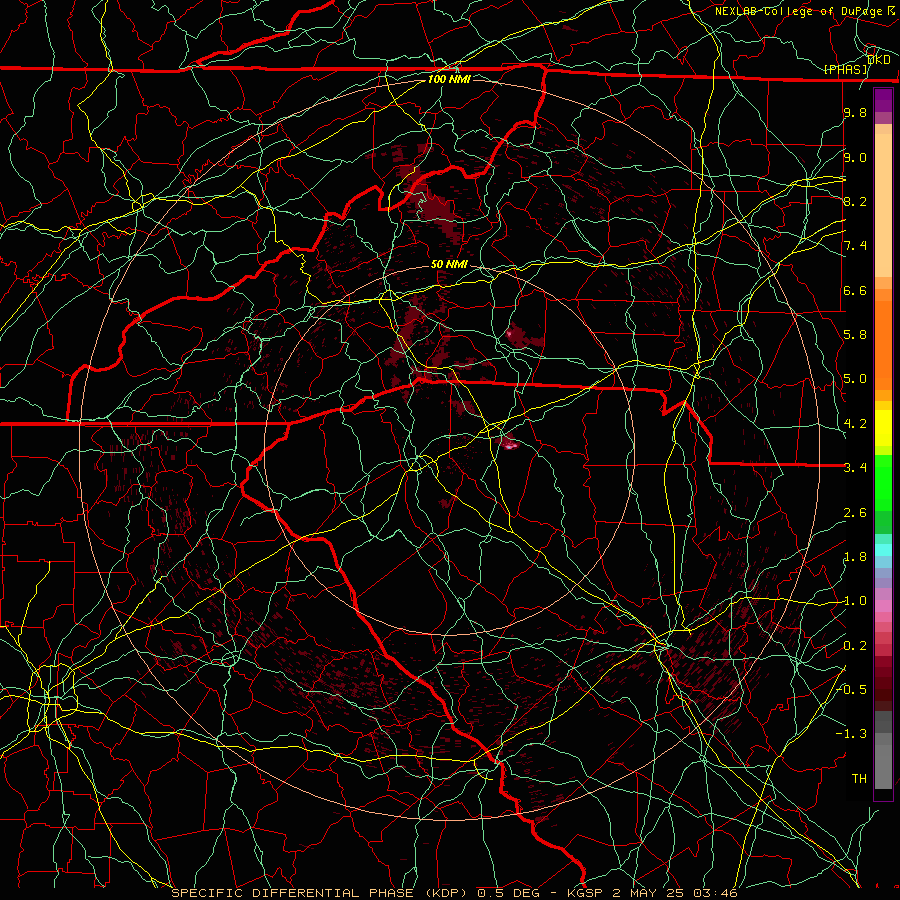Pick the bright green segment of the color bar

[x=883, y=482]
